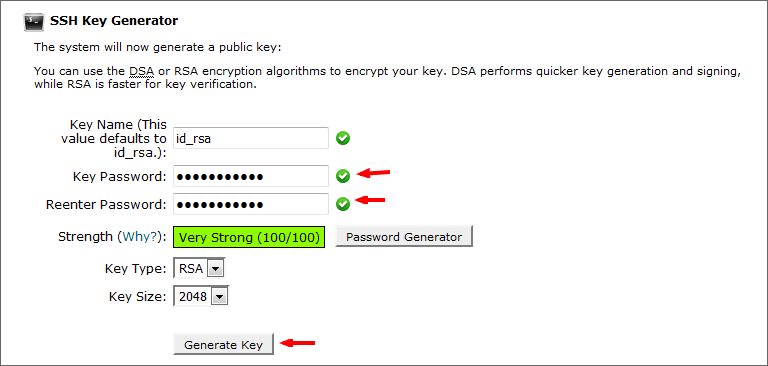
Task: Open the Password Generator
Action: (x=404, y=237)
